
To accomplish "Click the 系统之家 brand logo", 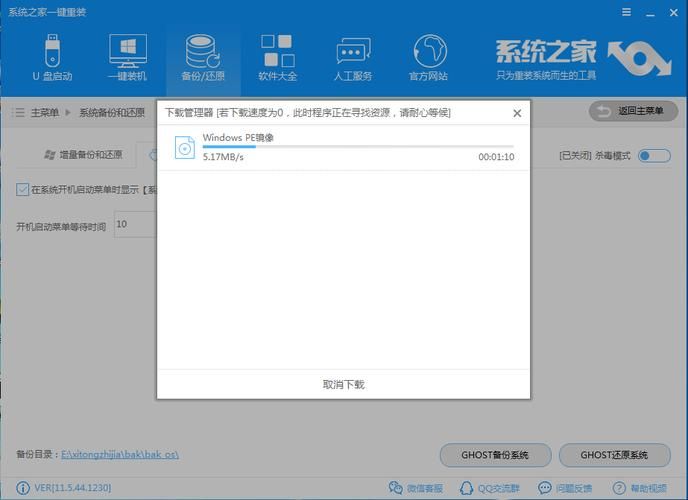I will [584, 60].
